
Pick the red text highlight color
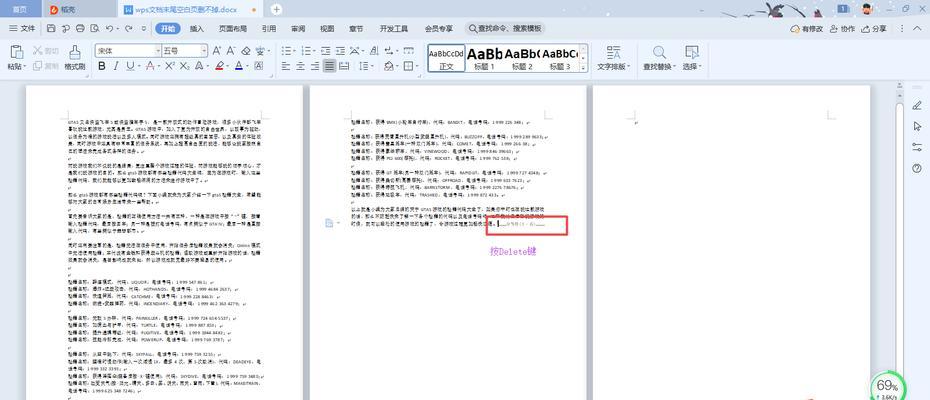point(219,66)
